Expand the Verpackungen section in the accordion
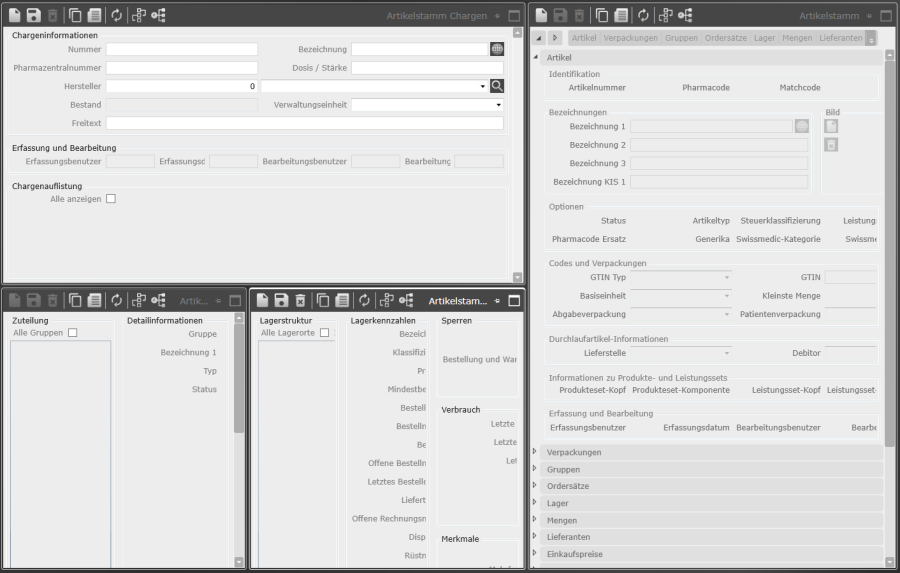900x573 pixels. pos(574,452)
